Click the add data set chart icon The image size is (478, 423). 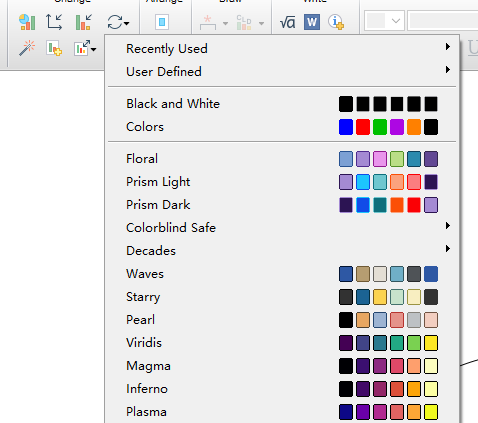(54, 49)
